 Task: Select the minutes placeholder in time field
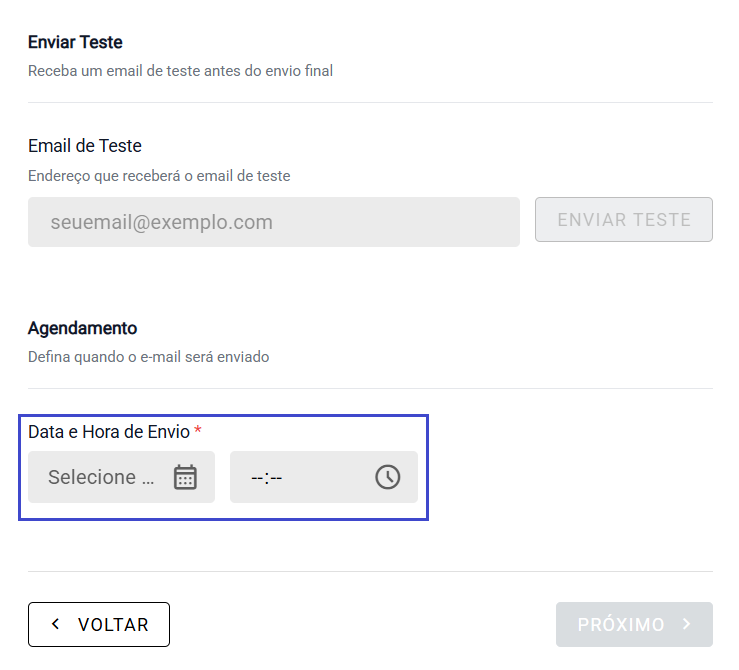tap(275, 478)
